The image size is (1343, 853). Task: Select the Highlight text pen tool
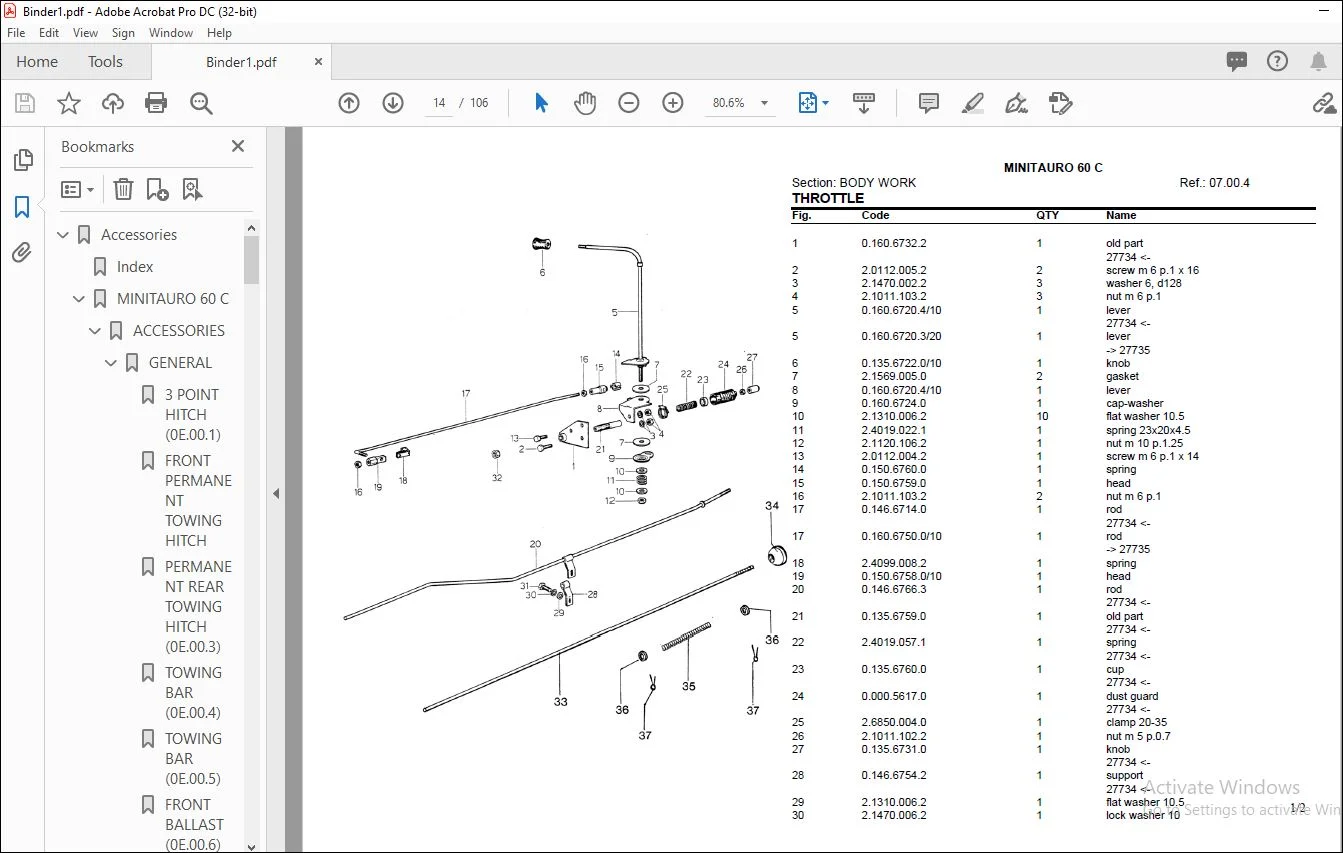(x=972, y=103)
